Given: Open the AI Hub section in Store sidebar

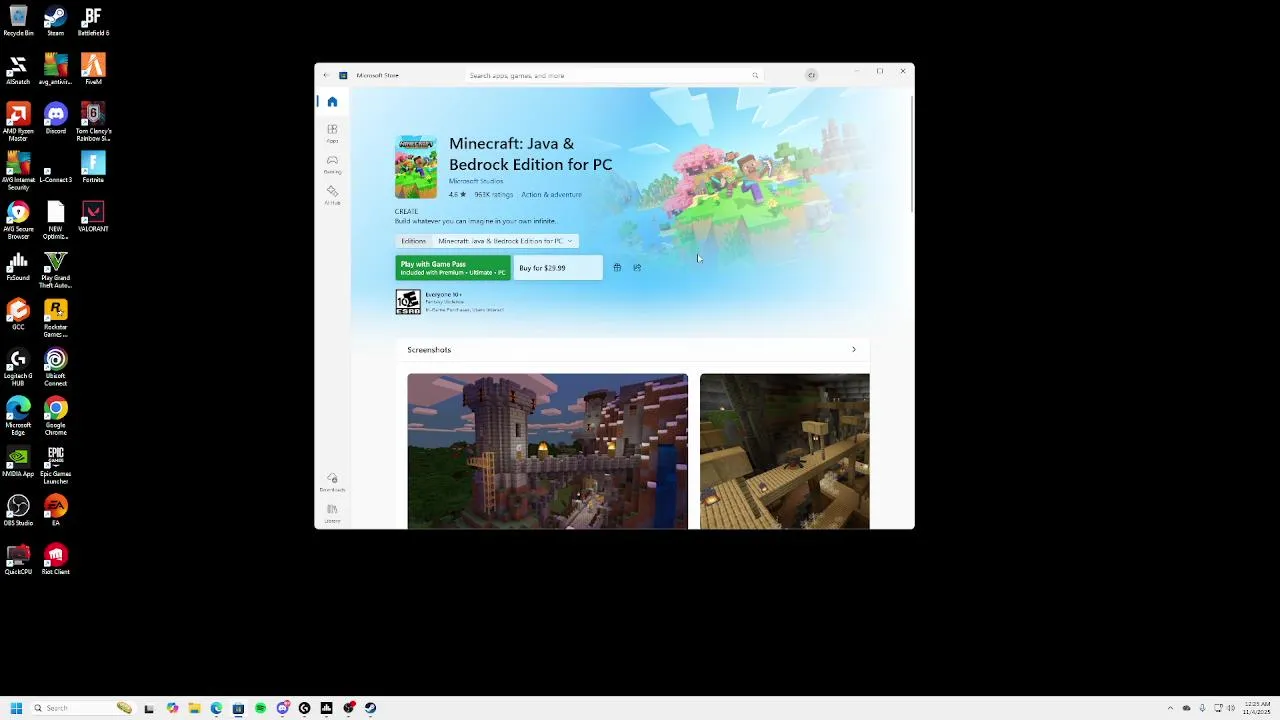Looking at the screenshot, I should (x=332, y=195).
